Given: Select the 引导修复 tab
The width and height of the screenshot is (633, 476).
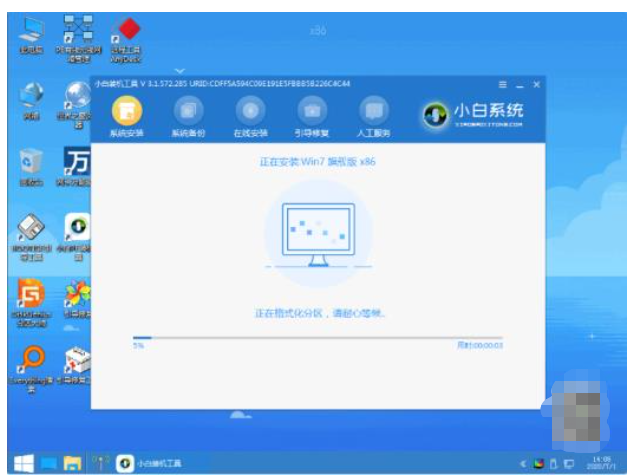Looking at the screenshot, I should 312,117.
